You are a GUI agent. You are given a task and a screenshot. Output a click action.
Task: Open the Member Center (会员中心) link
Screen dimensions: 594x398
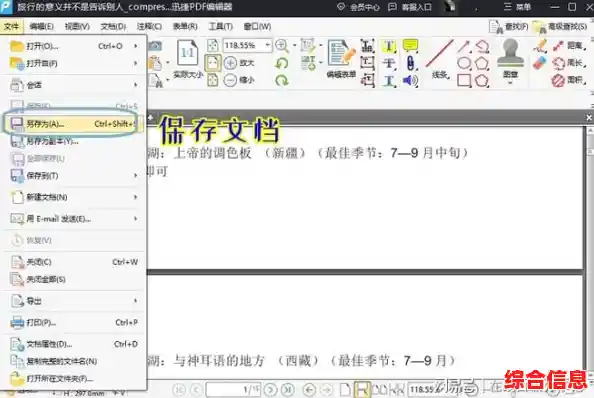358,7
